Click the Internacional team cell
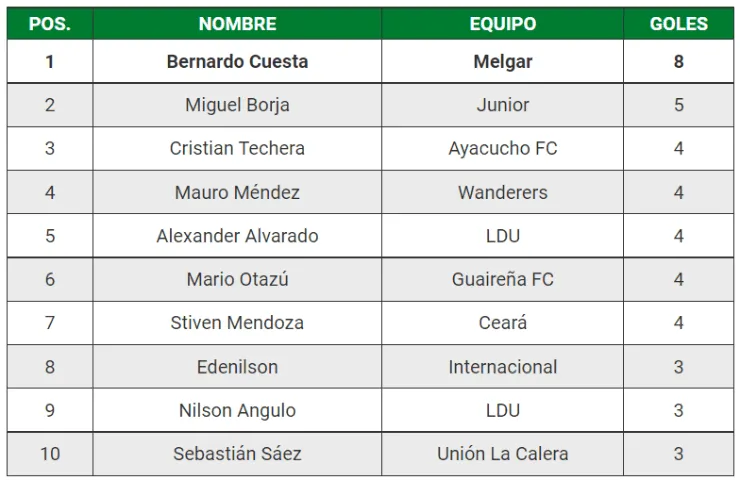This screenshot has width=740, height=480. pos(502,367)
